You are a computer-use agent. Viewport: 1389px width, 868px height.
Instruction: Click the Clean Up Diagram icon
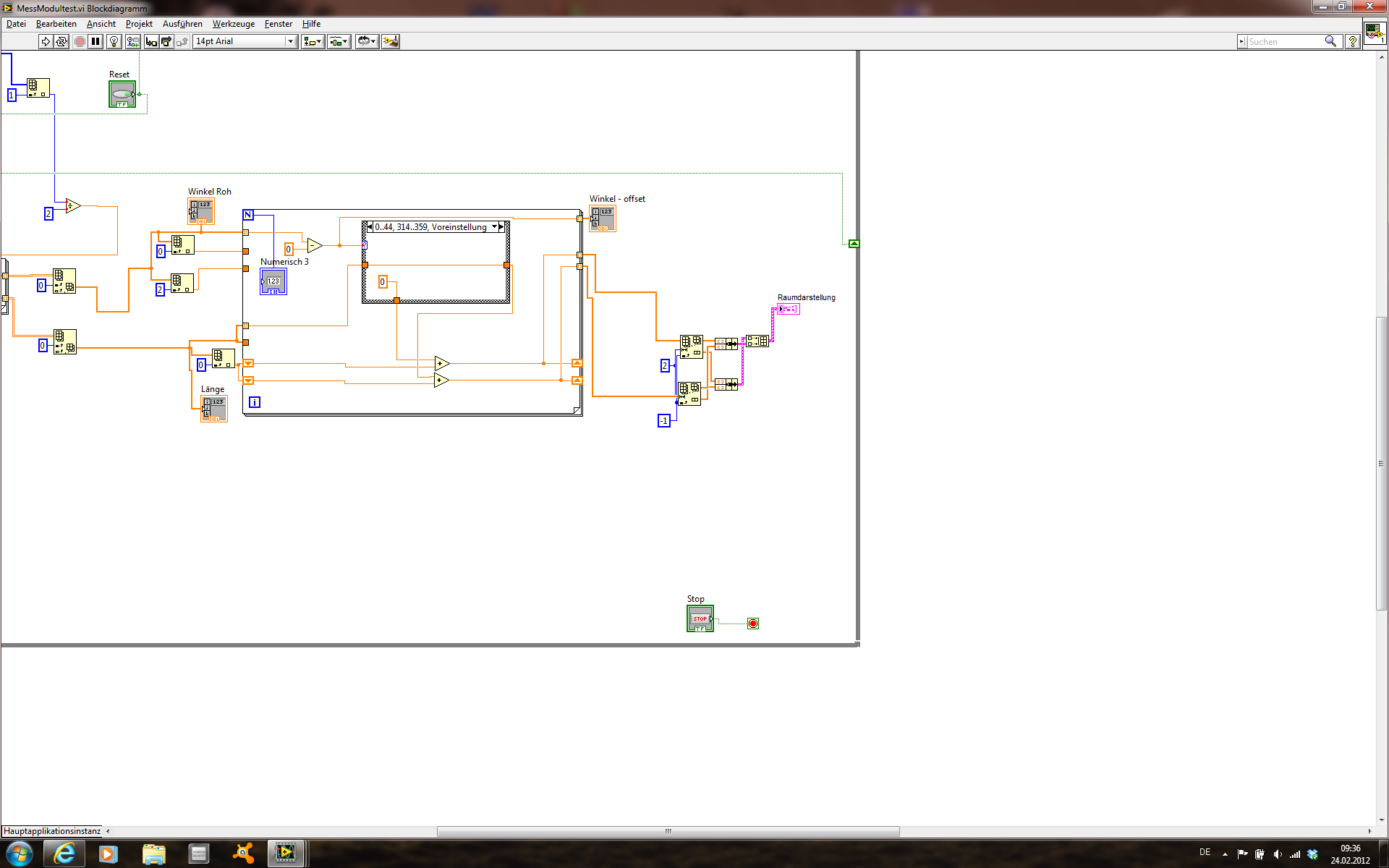tap(391, 42)
